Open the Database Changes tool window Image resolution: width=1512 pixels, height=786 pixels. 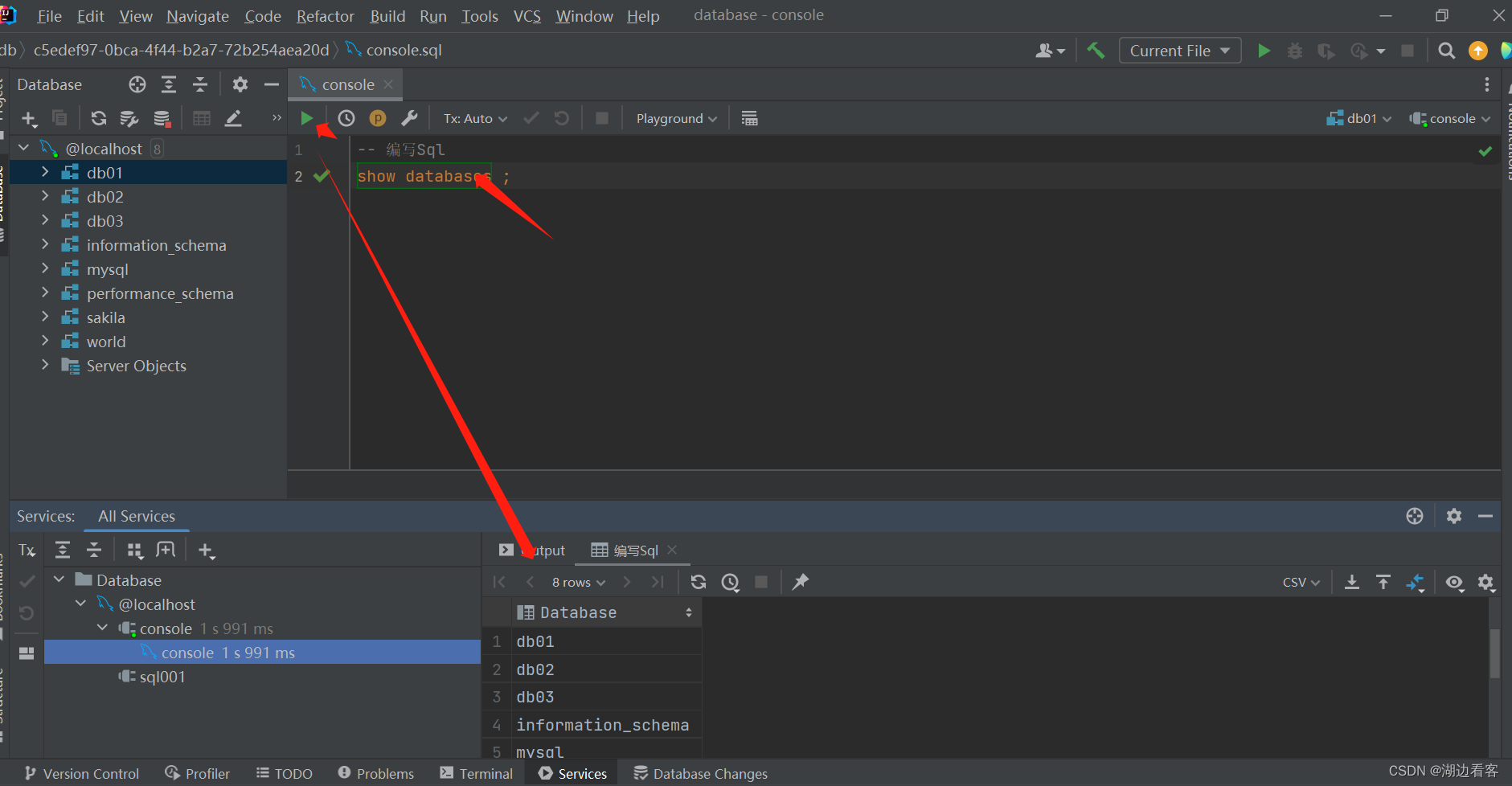tap(701, 773)
